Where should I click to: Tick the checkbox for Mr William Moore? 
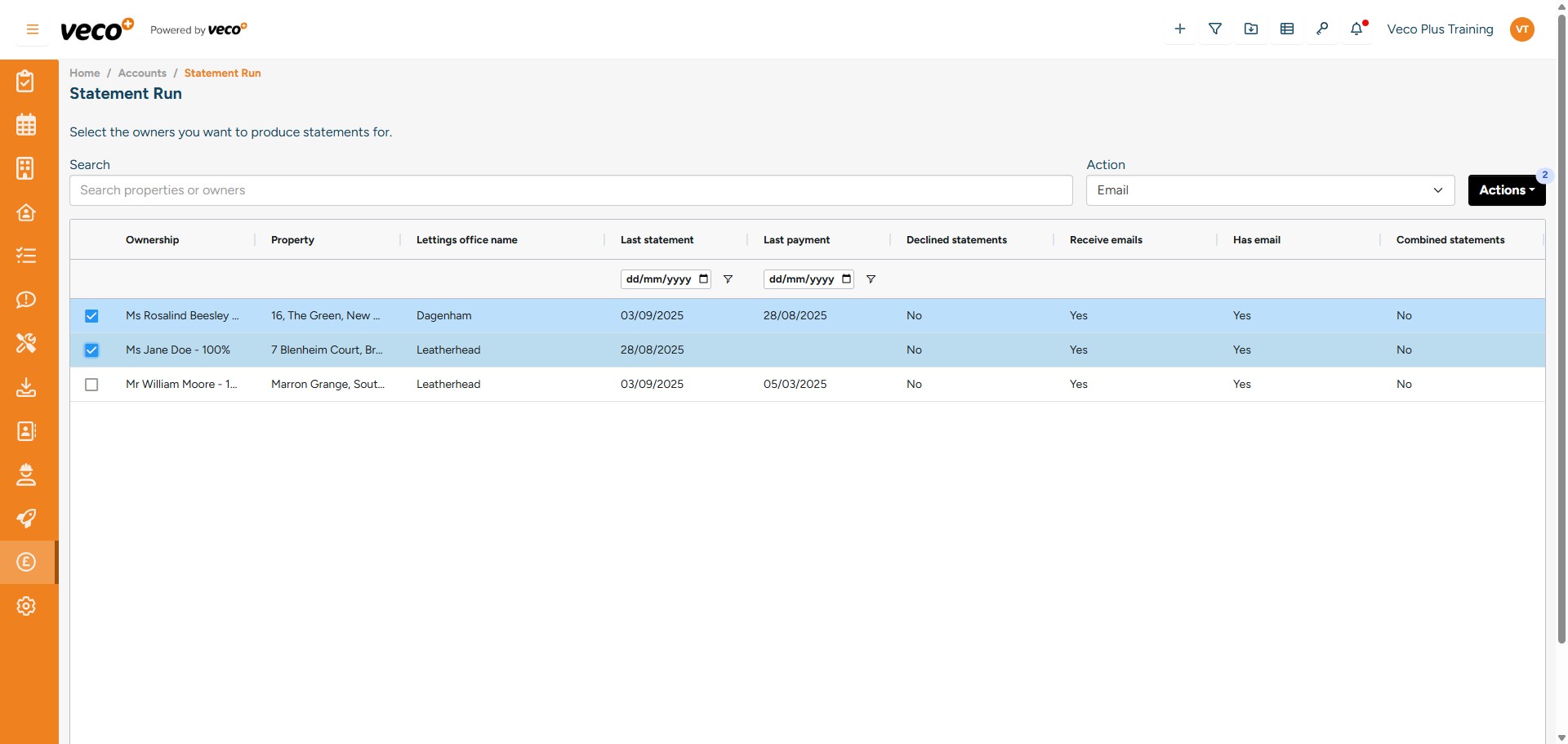tap(91, 385)
